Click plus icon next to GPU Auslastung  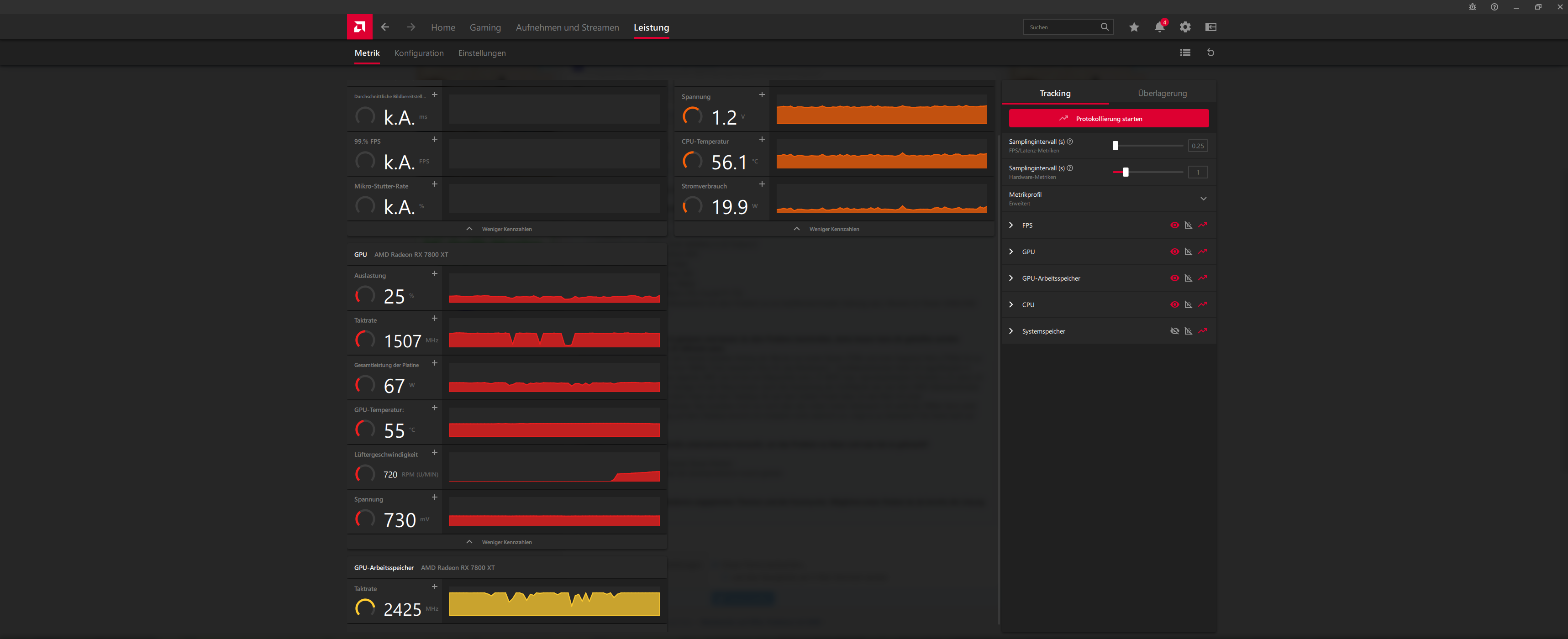(435, 274)
